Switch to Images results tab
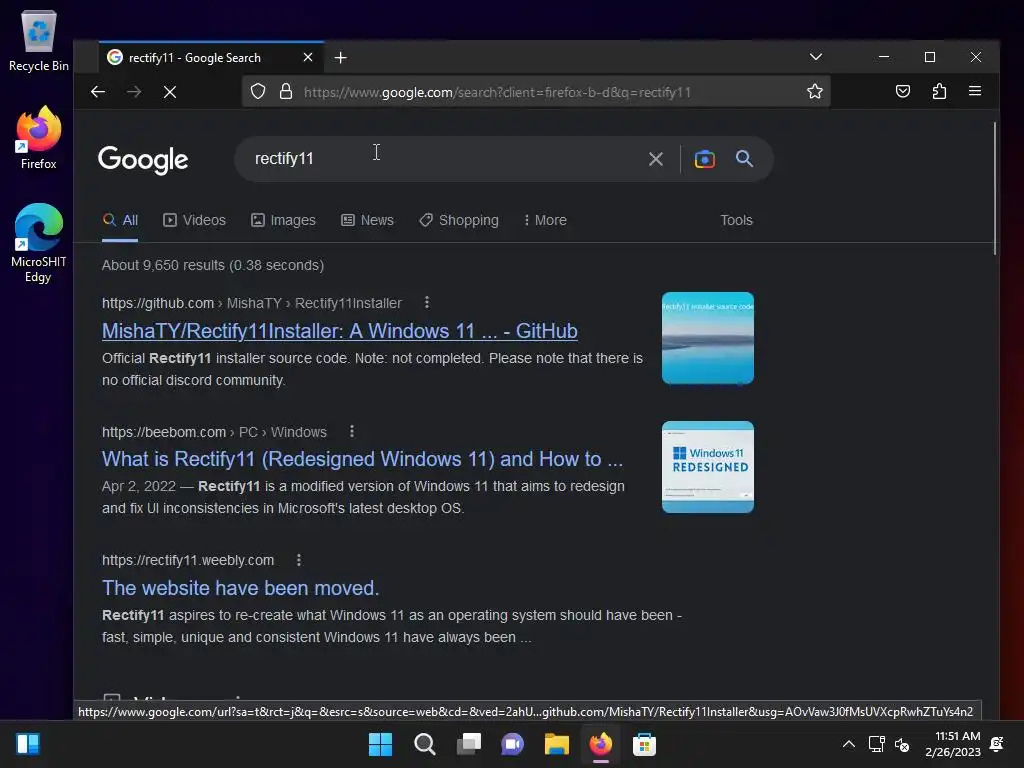 point(283,221)
